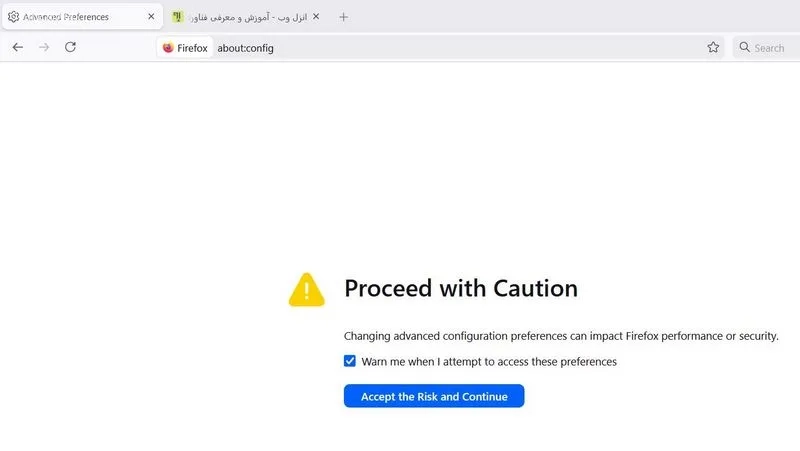Click the forward navigation arrow
The height and width of the screenshot is (451, 800).
44,47
